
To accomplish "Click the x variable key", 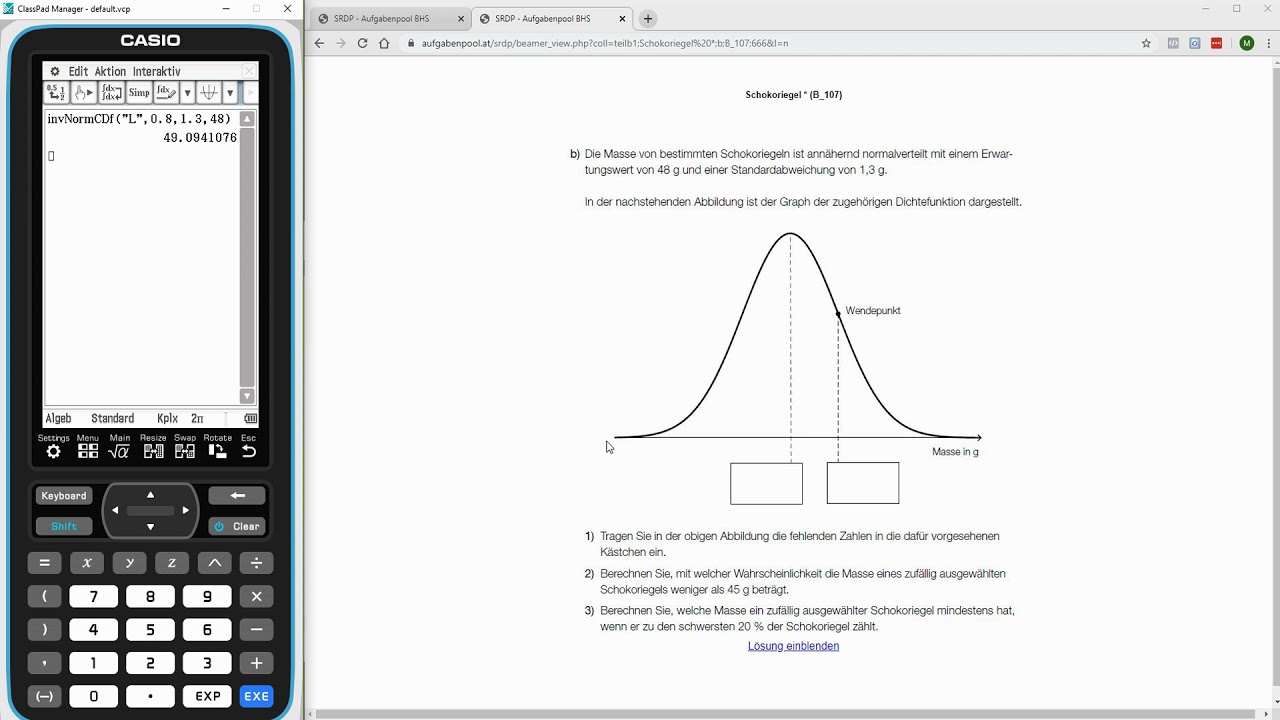I will pos(87,563).
